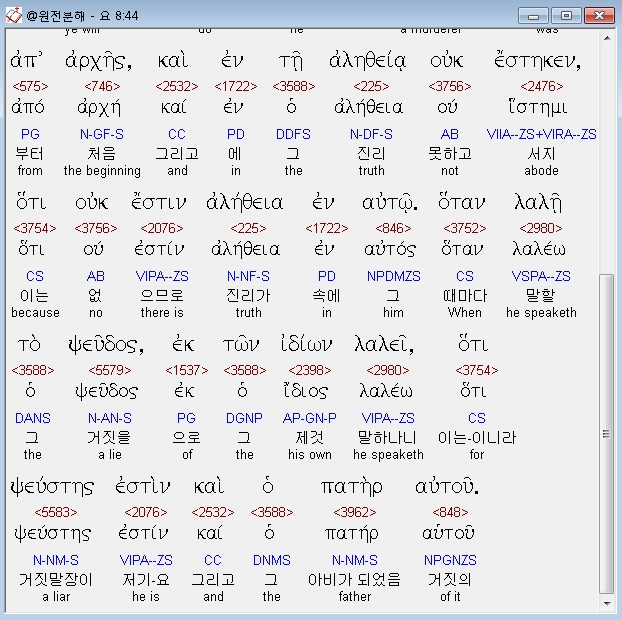This screenshot has width=622, height=620.
Task: Click the Korean gloss 거짓말장이
Action: (56, 580)
